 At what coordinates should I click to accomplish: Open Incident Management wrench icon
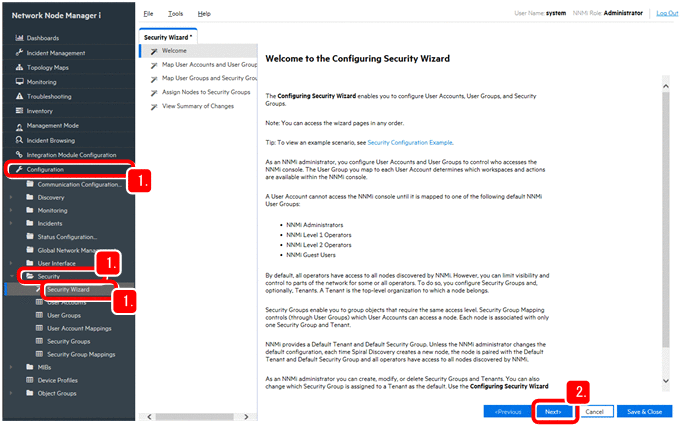point(19,52)
